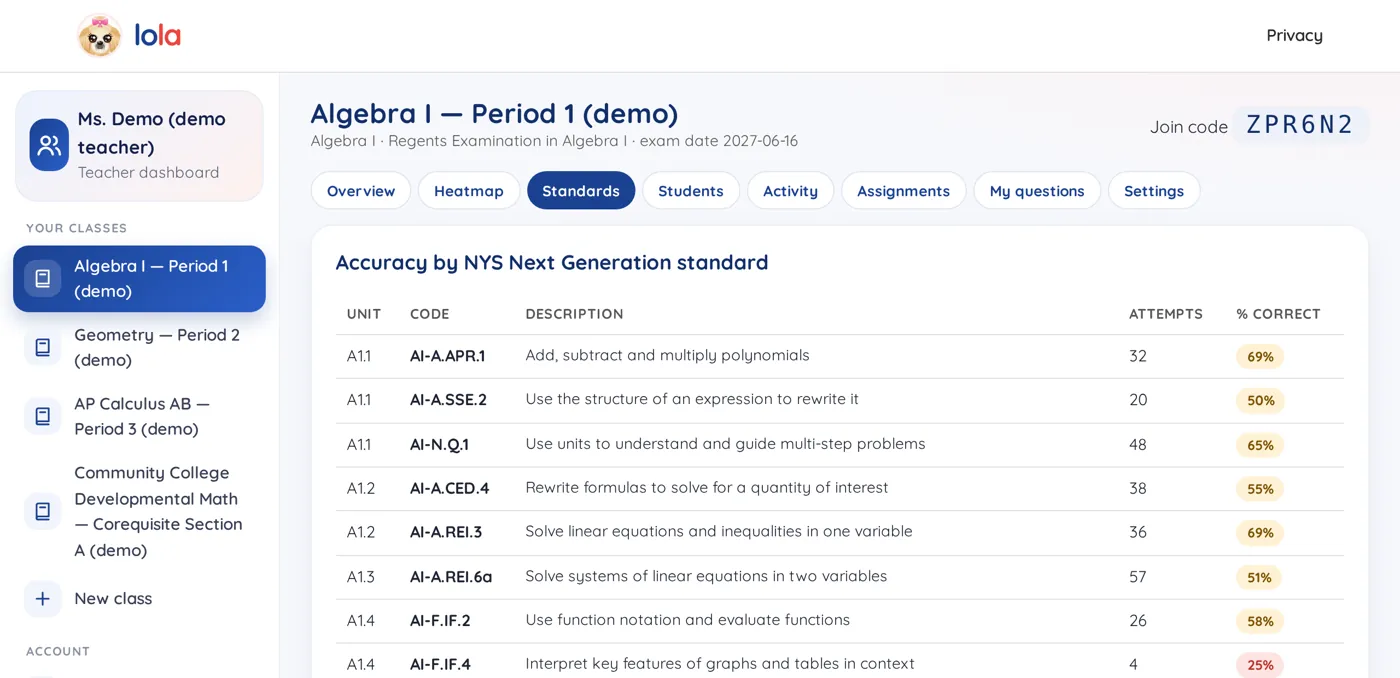1400x678 pixels.
Task: Click the book icon beside Geometry Period 2
Action: point(43,347)
